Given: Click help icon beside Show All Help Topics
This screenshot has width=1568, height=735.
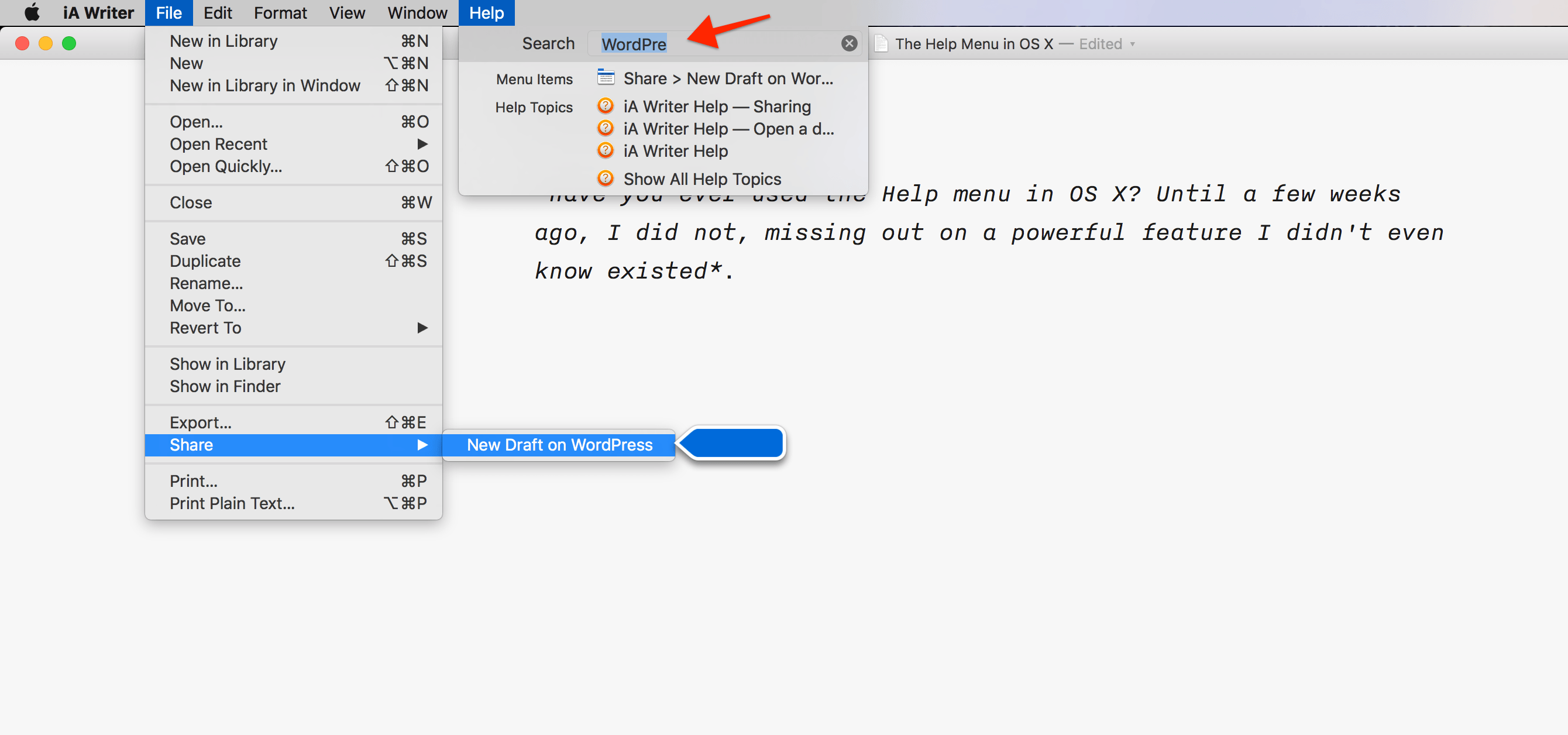Looking at the screenshot, I should (606, 178).
